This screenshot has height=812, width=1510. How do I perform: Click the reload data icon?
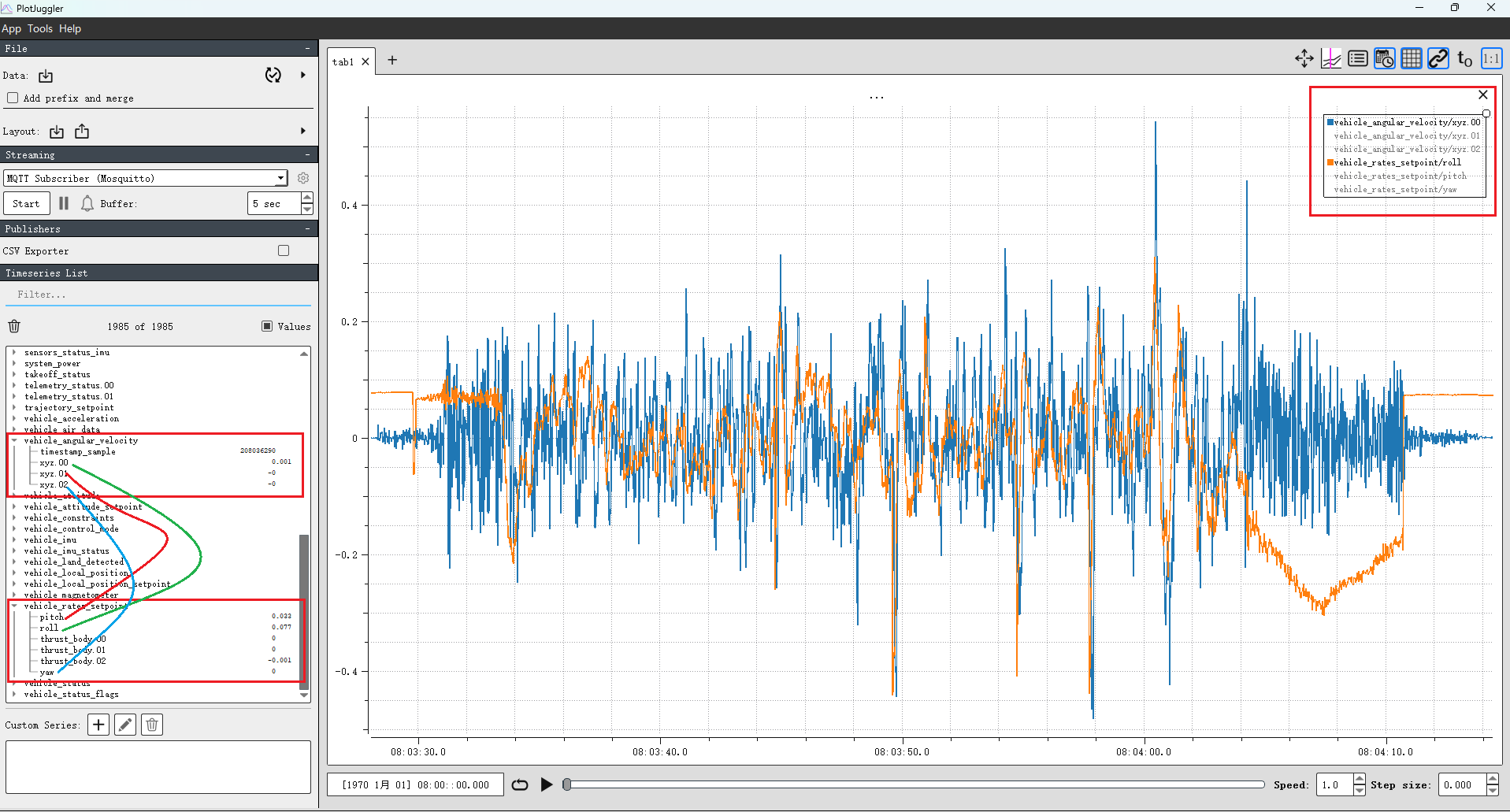[x=273, y=76]
